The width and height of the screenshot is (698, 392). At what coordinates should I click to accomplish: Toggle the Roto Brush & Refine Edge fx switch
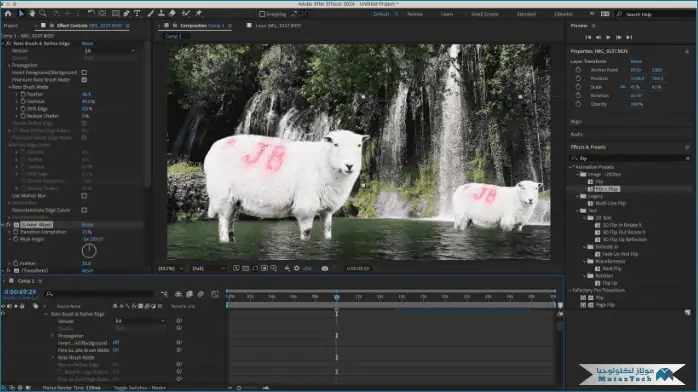(8, 44)
